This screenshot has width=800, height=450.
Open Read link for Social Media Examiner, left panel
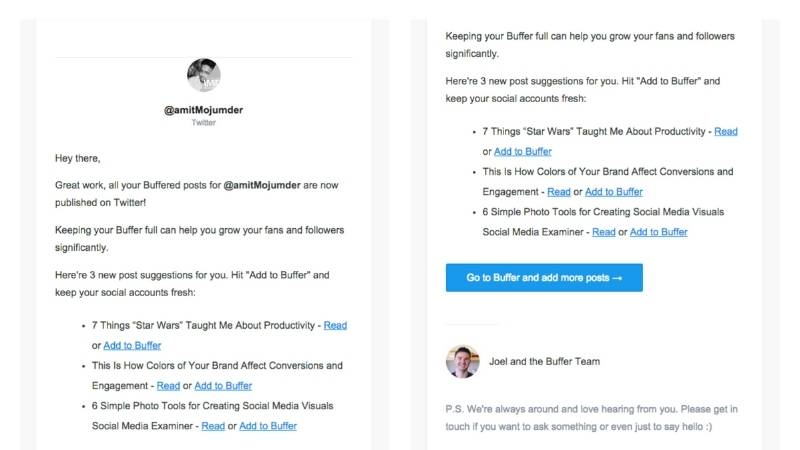pos(213,426)
